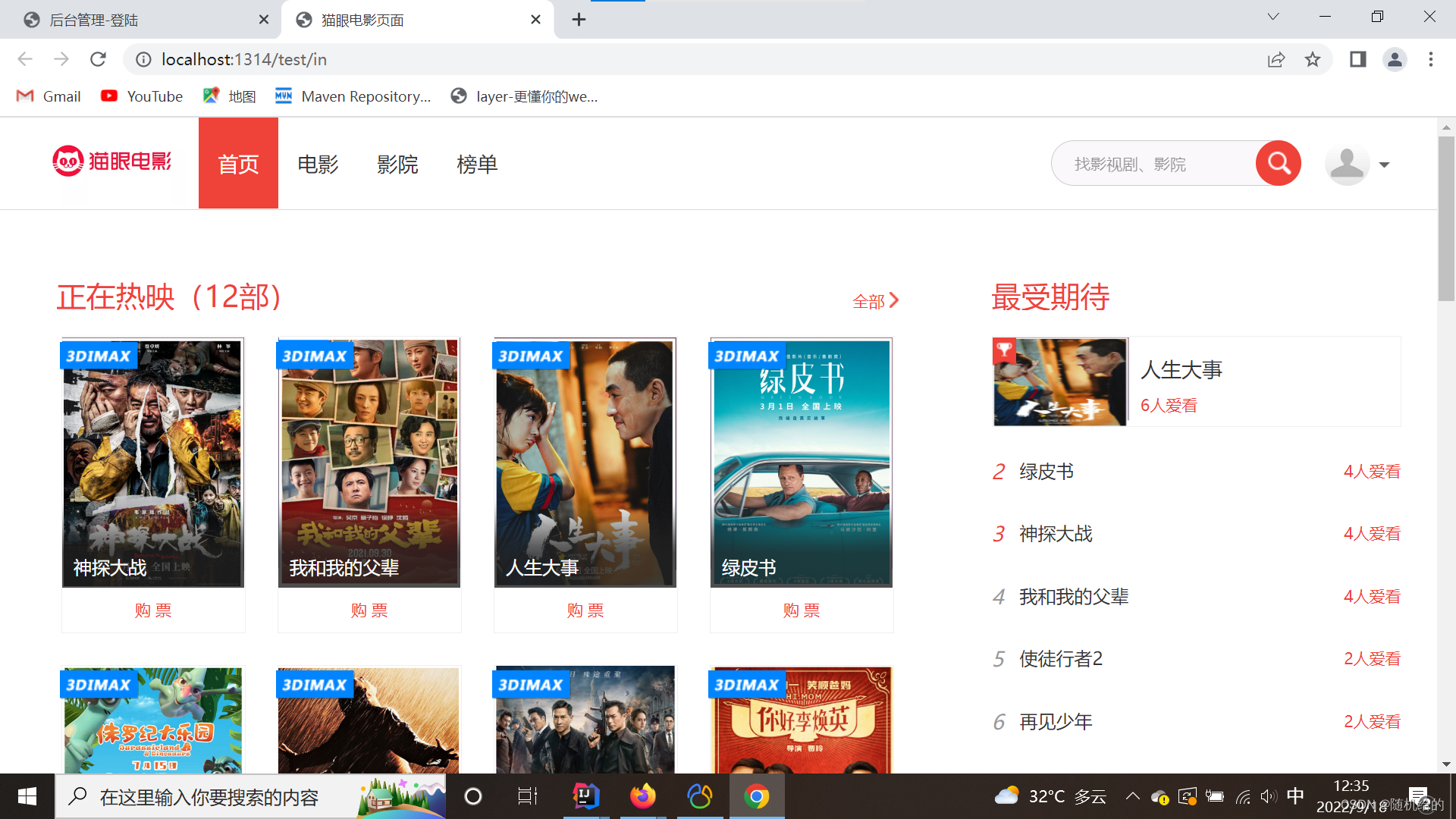Click the user avatar icon

click(1347, 164)
